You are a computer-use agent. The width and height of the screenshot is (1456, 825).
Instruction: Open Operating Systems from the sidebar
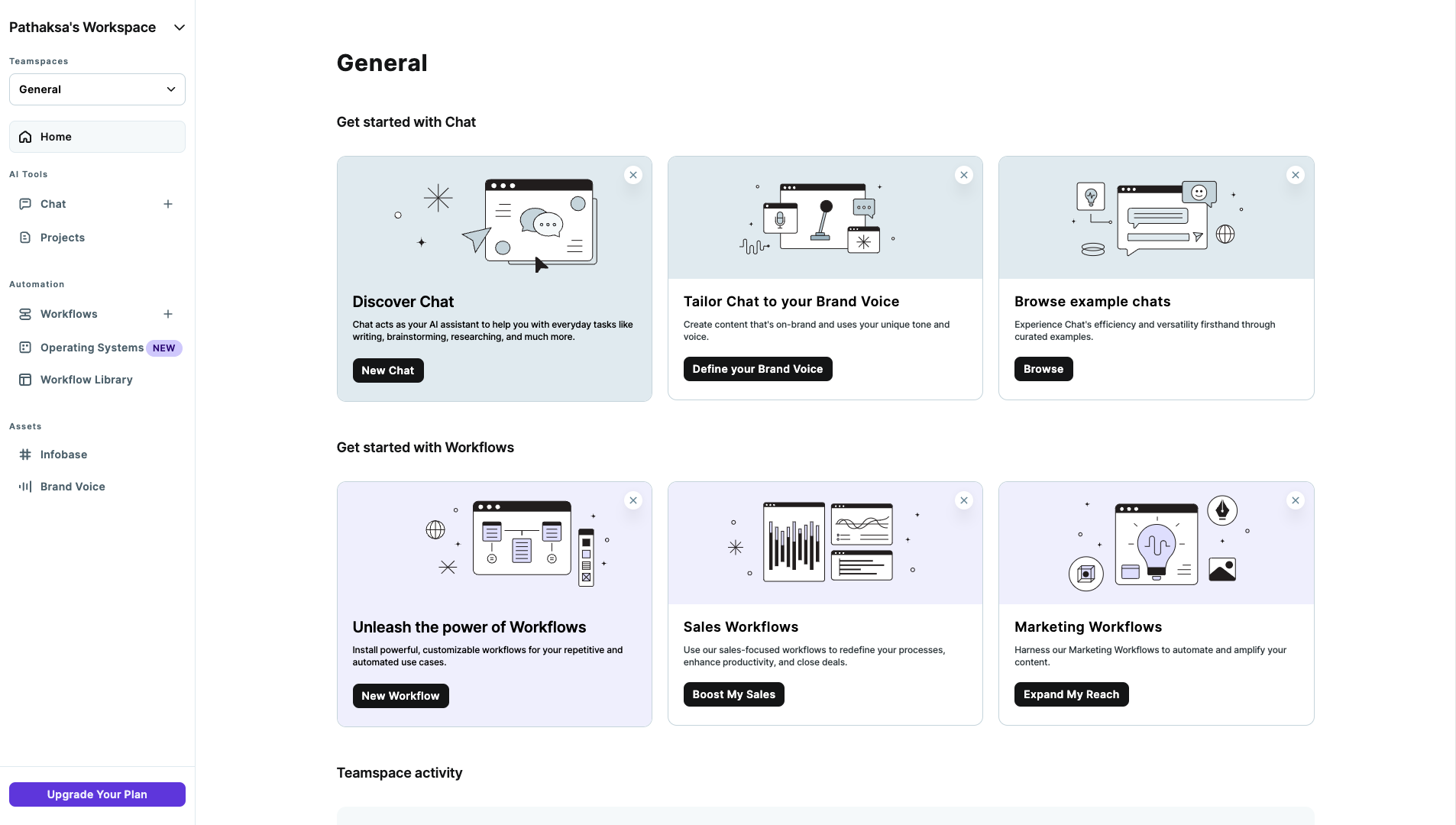pos(92,348)
